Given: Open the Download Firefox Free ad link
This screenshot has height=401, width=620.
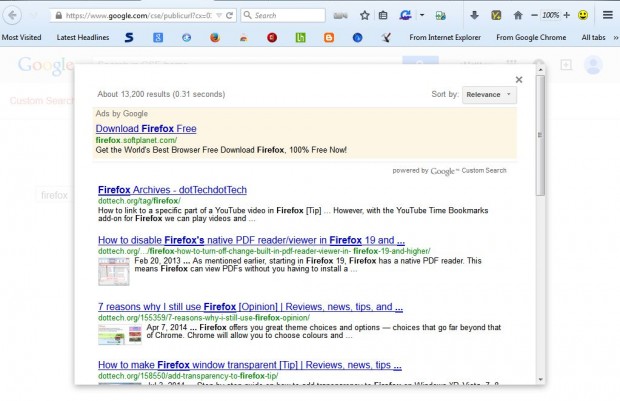Looking at the screenshot, I should [x=146, y=129].
